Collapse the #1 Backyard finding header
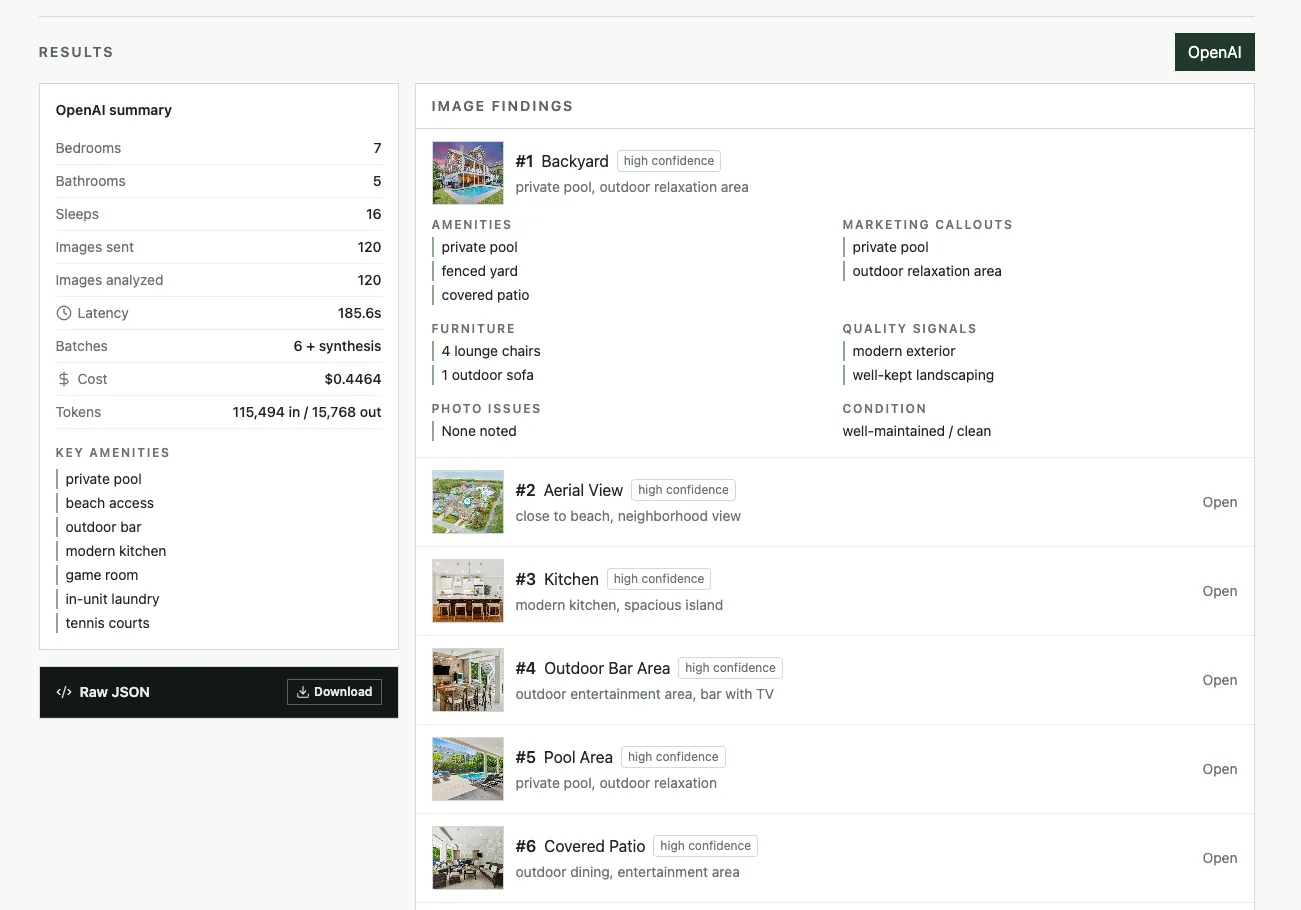 834,173
